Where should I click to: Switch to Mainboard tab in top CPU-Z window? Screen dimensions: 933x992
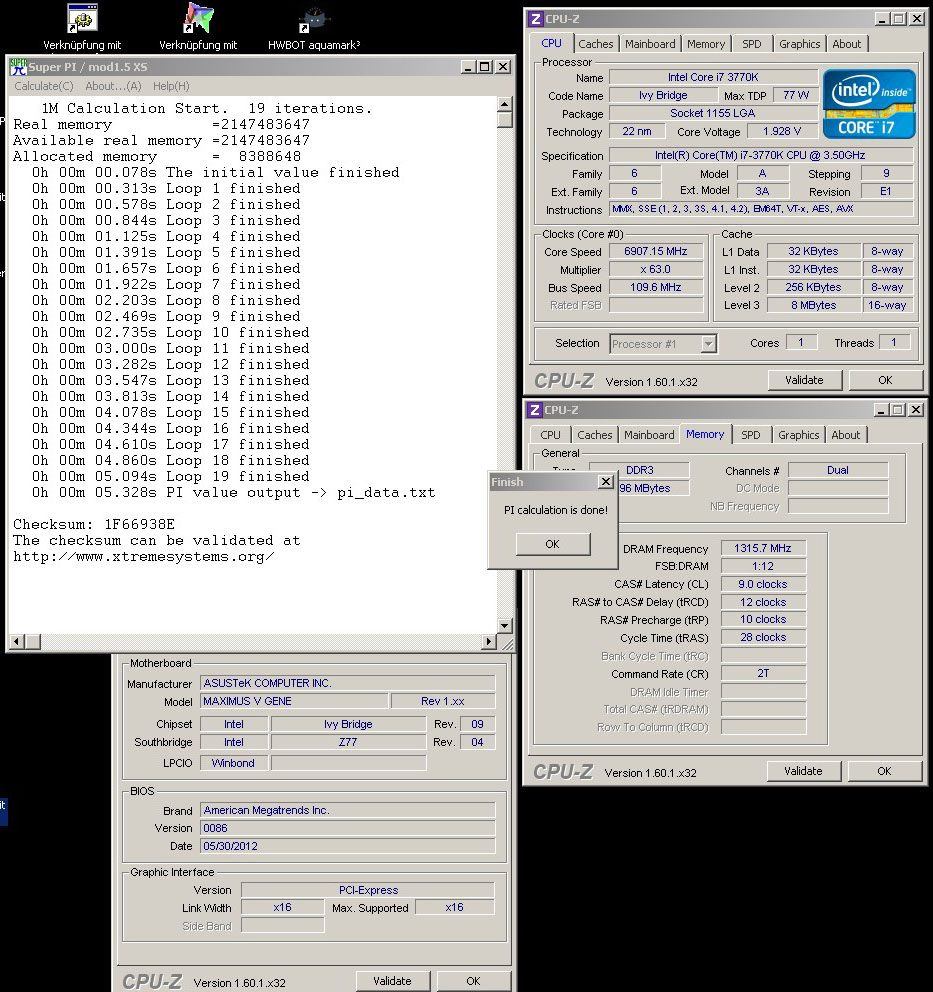(x=650, y=44)
